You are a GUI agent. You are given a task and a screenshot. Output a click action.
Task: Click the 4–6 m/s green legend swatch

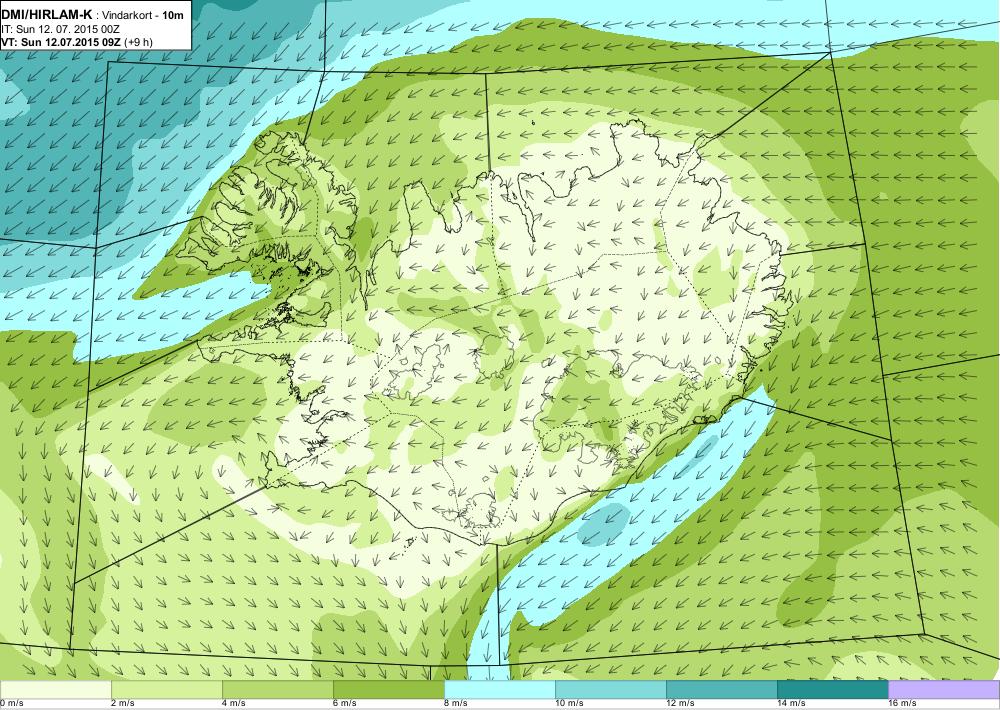278,690
